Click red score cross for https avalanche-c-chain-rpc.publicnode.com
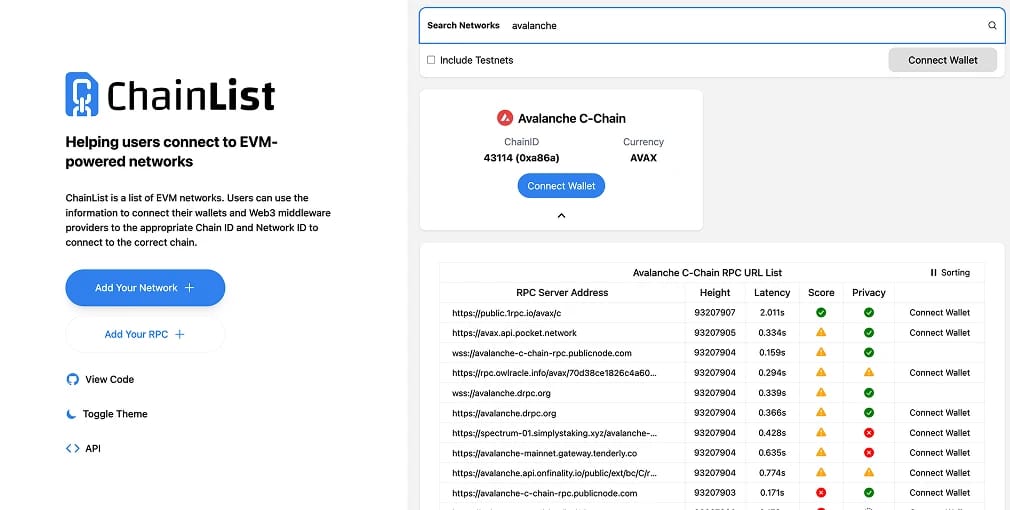 pos(821,493)
